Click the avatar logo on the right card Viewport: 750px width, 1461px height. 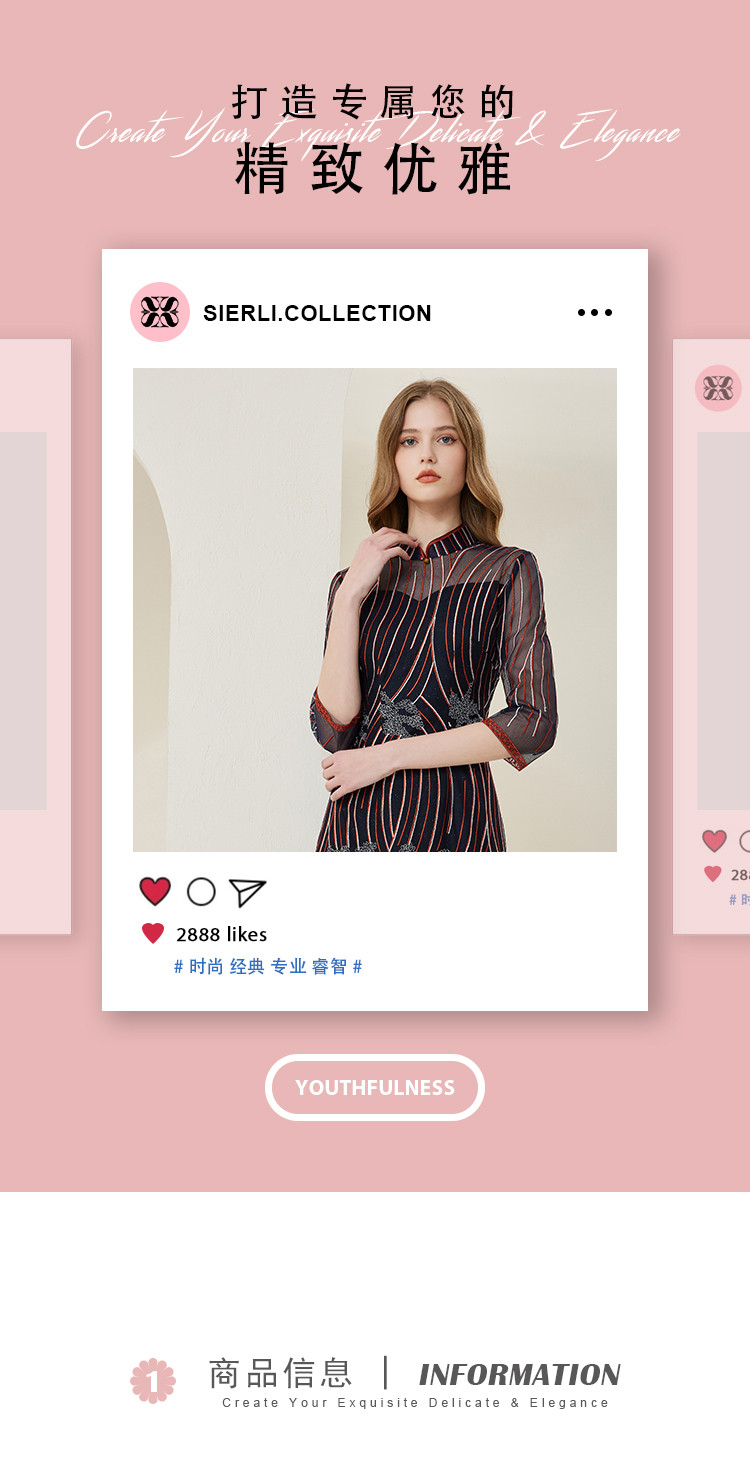click(x=718, y=388)
